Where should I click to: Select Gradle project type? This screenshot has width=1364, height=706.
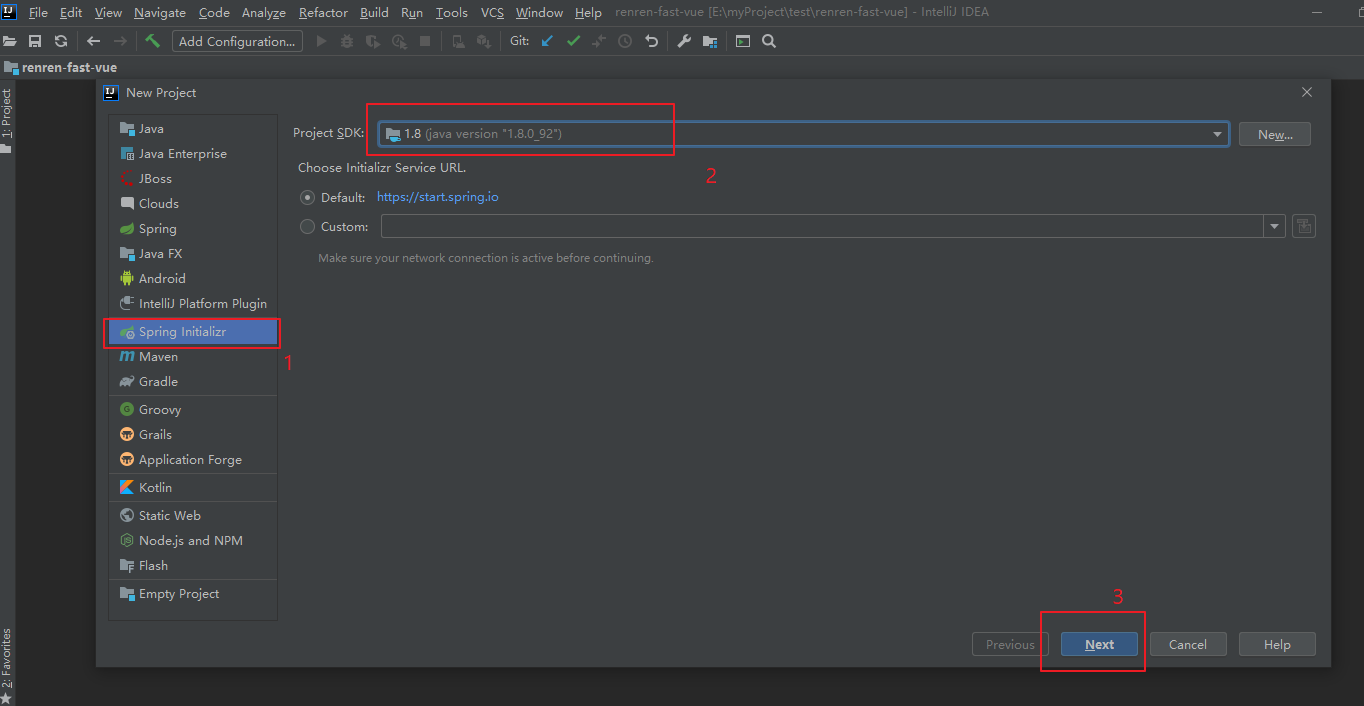tap(193, 382)
